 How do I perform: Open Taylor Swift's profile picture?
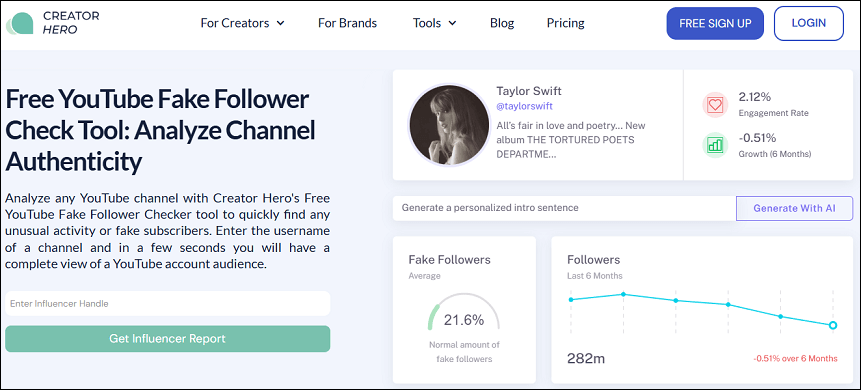click(x=449, y=125)
